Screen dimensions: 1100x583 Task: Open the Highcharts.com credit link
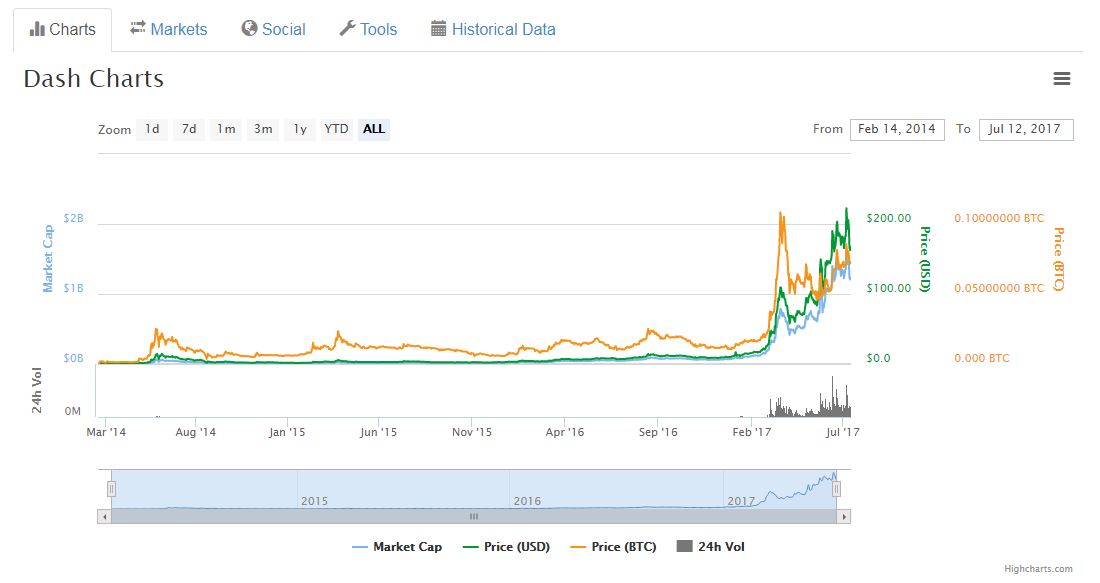pos(1038,569)
